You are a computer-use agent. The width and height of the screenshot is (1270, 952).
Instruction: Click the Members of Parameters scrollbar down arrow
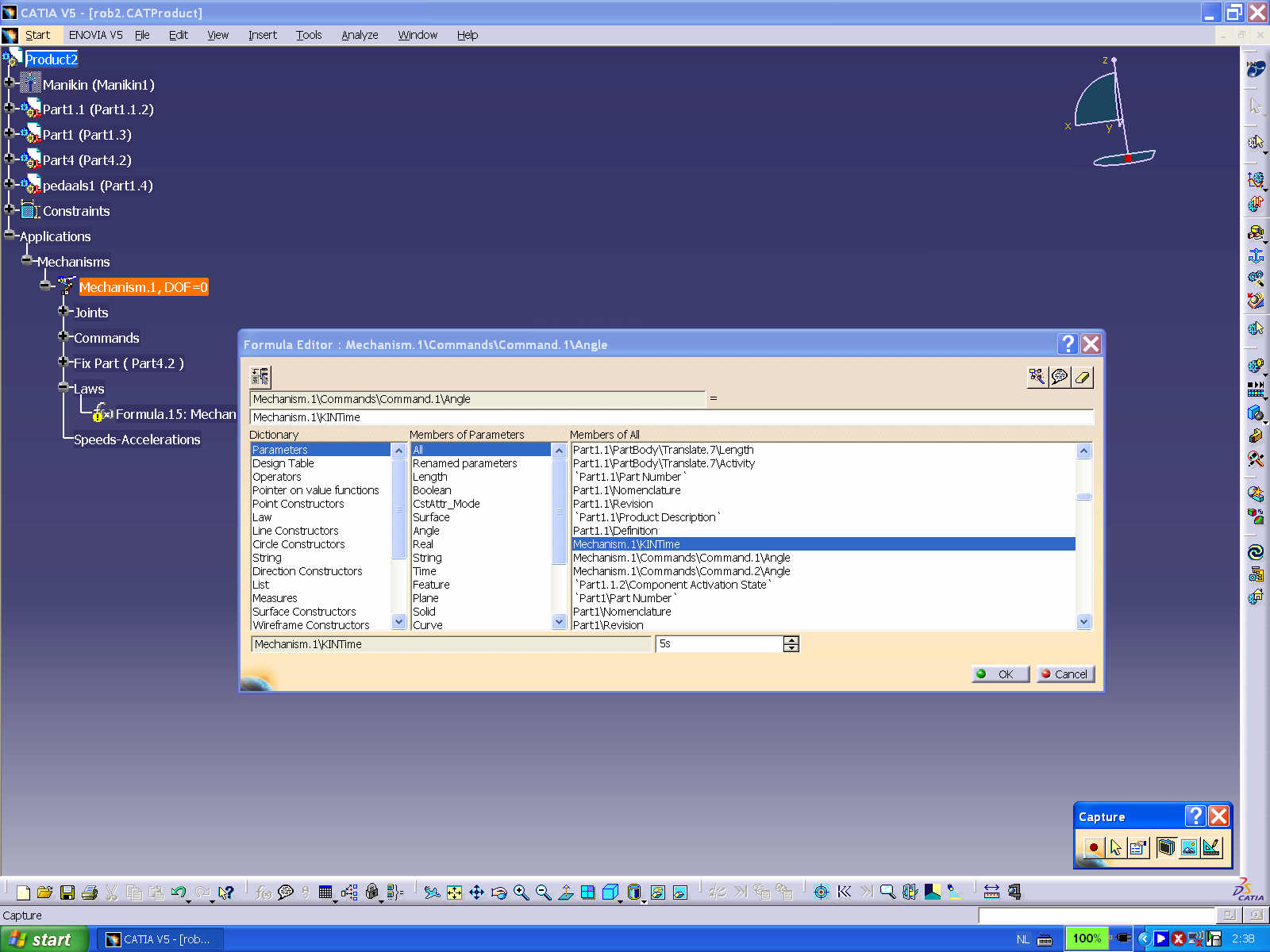559,622
